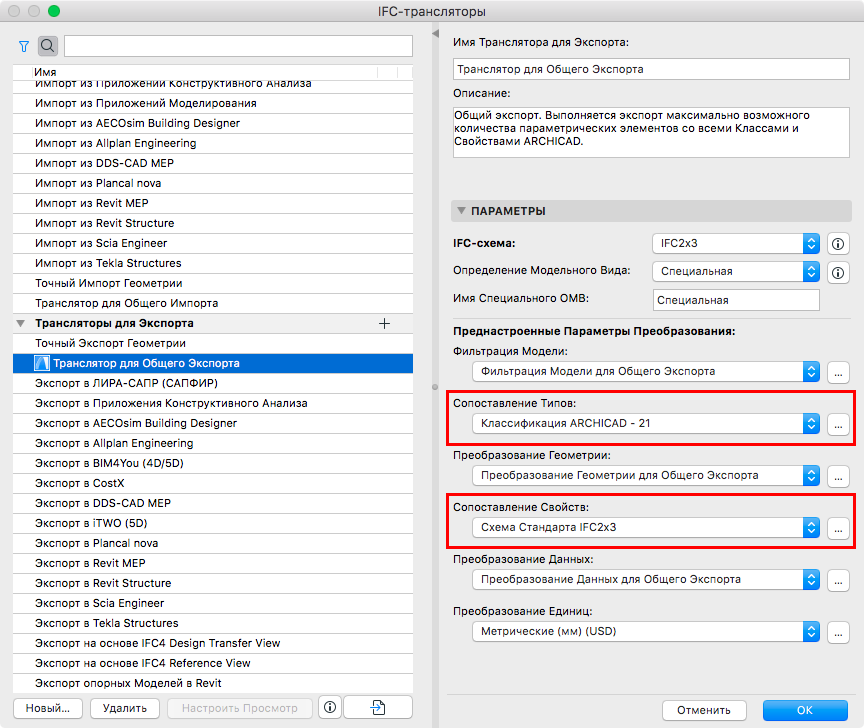Select Экспорт в Tekla Structures

pyautogui.click(x=213, y=623)
